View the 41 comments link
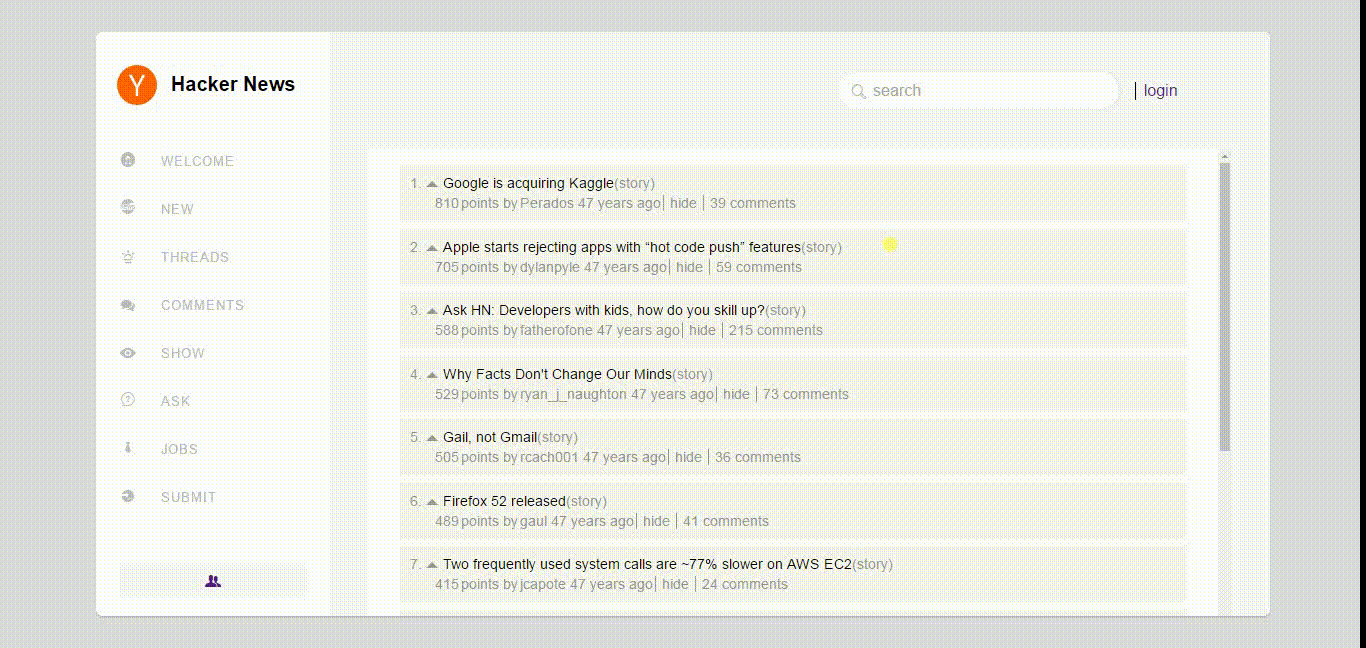The width and height of the screenshot is (1366, 648). pyautogui.click(x=726, y=521)
